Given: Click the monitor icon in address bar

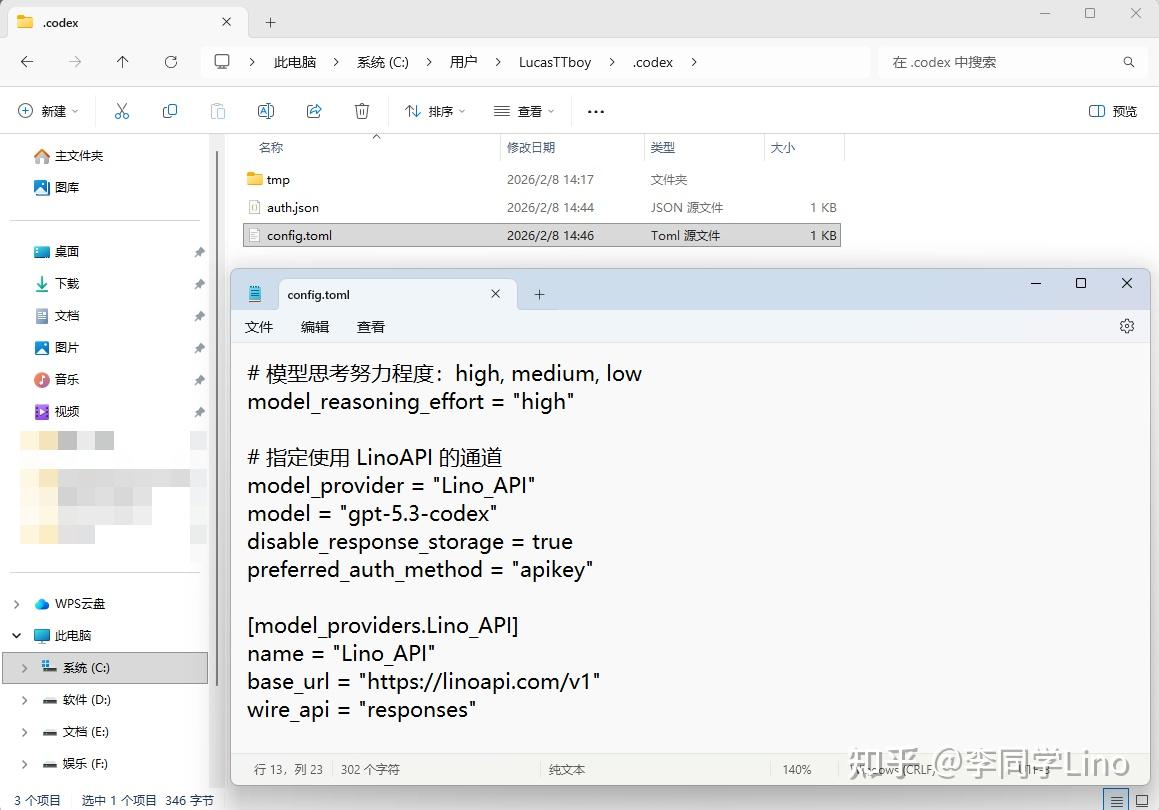Looking at the screenshot, I should pos(222,61).
